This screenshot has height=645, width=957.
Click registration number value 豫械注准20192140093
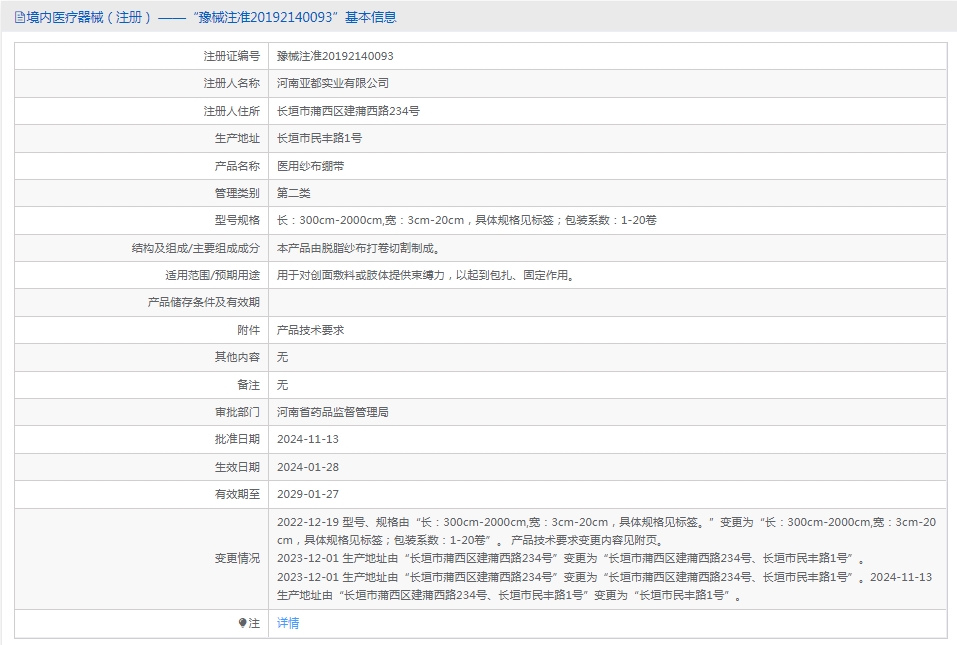pos(335,56)
